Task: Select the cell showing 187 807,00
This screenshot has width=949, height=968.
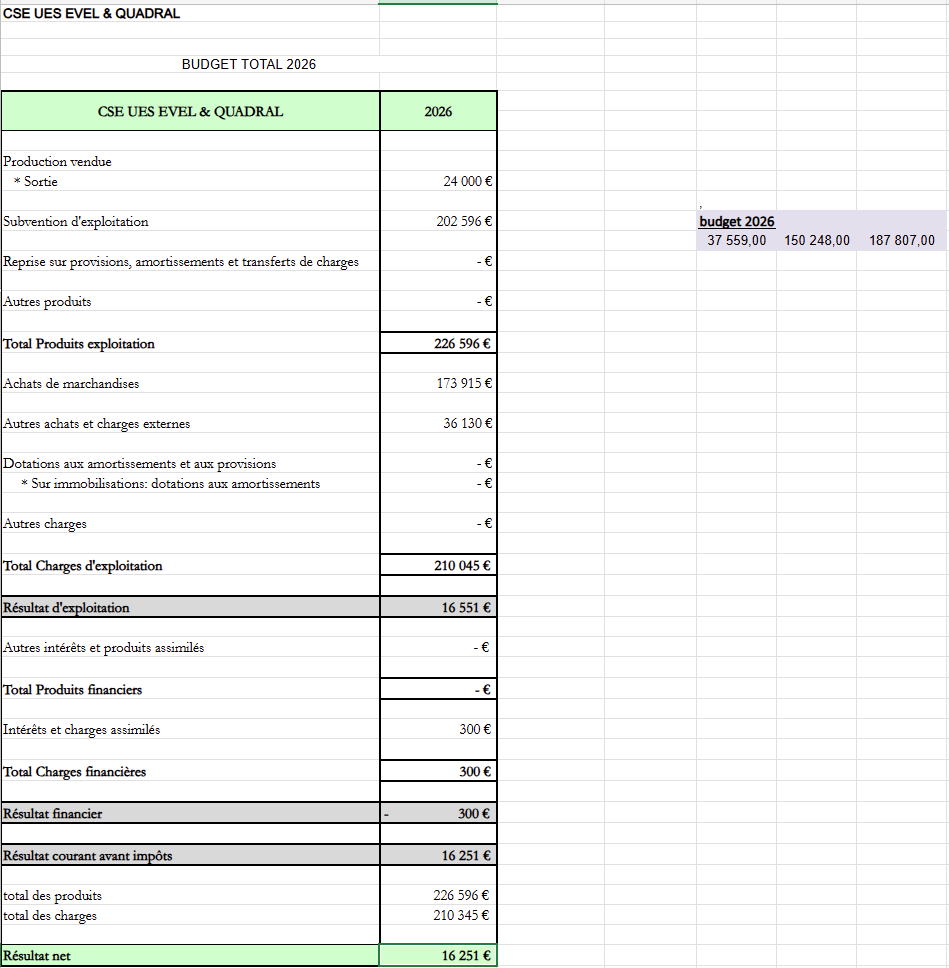Action: coord(902,240)
